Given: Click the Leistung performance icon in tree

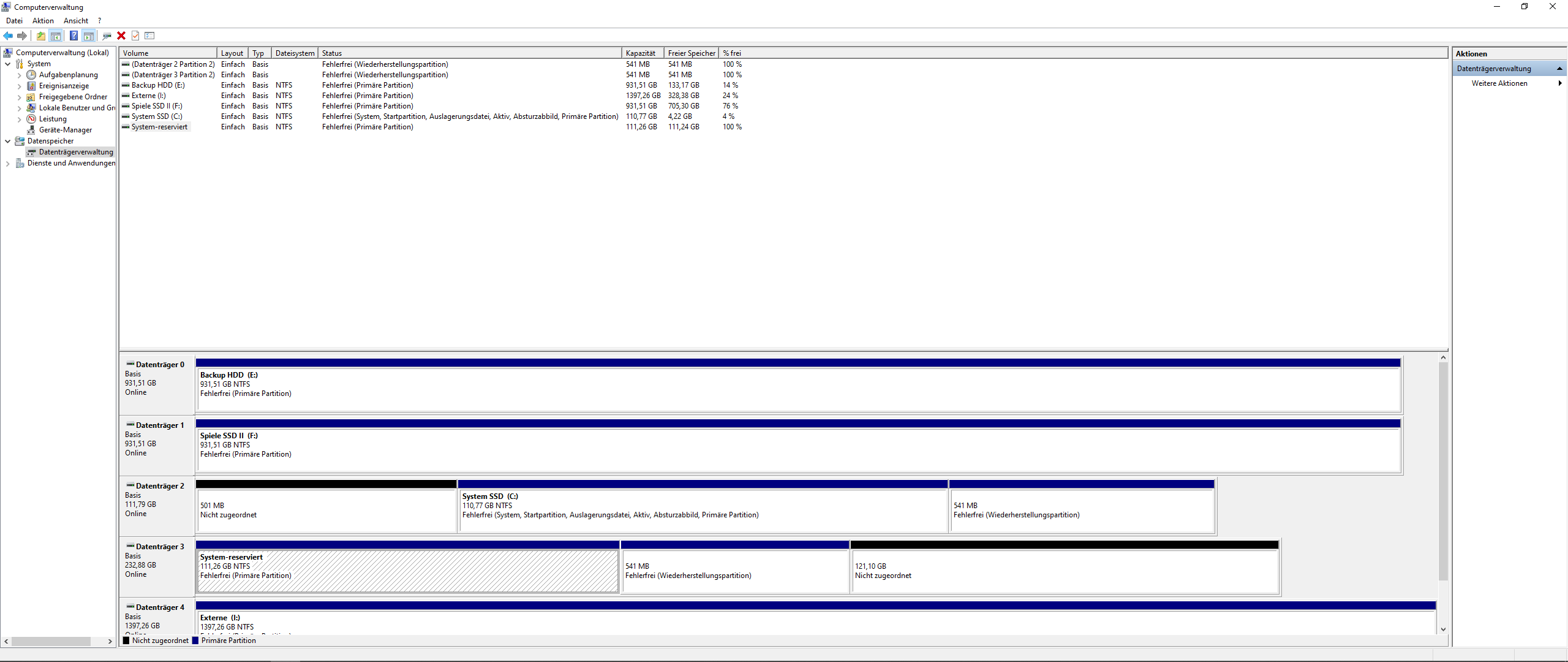Looking at the screenshot, I should click(x=31, y=119).
